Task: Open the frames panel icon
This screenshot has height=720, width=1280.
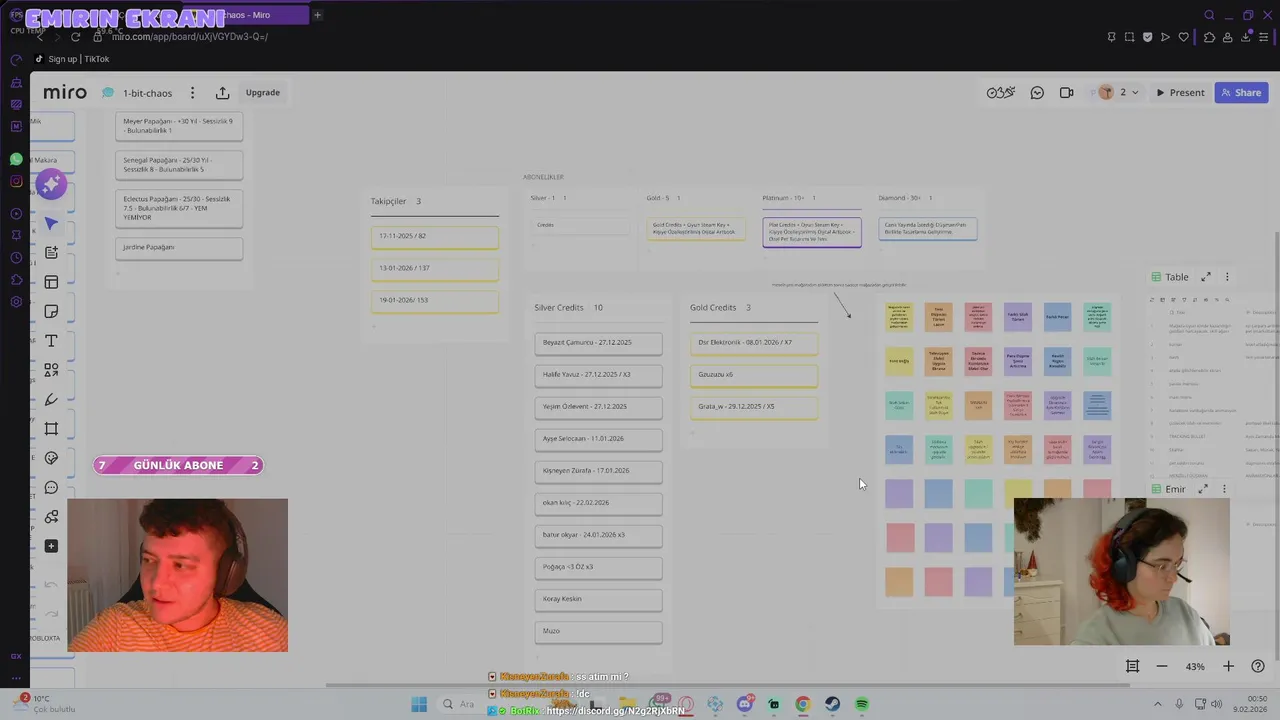Action: [1133, 666]
